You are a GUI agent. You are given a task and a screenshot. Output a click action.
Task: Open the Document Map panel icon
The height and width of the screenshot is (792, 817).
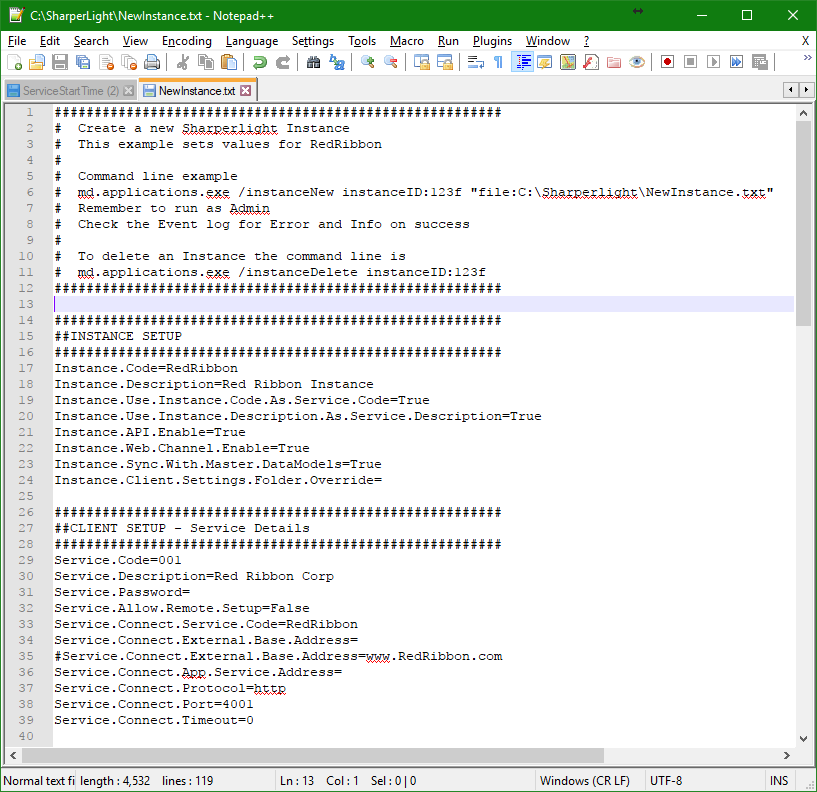click(x=568, y=62)
